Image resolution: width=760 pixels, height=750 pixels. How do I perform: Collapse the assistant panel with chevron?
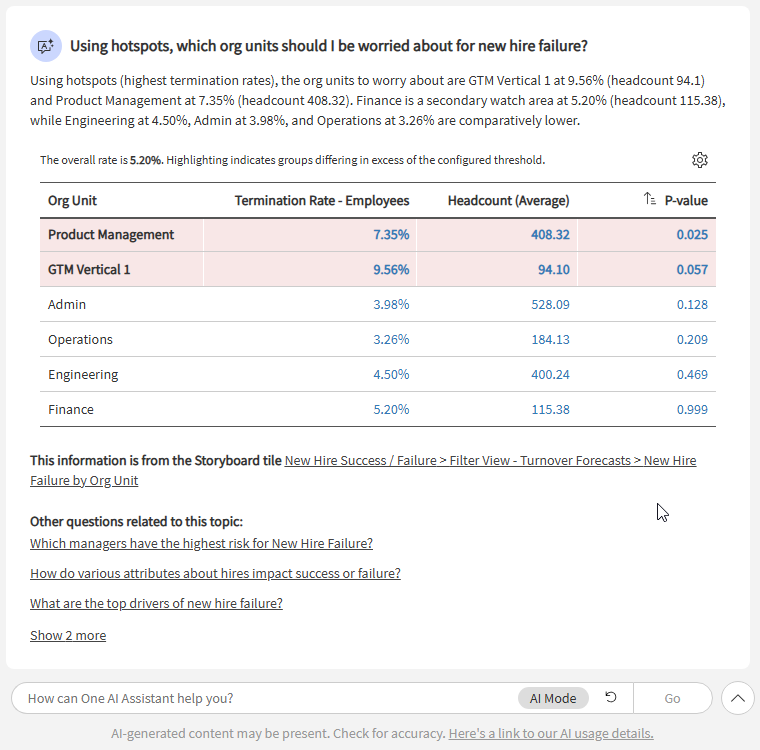[x=737, y=698]
